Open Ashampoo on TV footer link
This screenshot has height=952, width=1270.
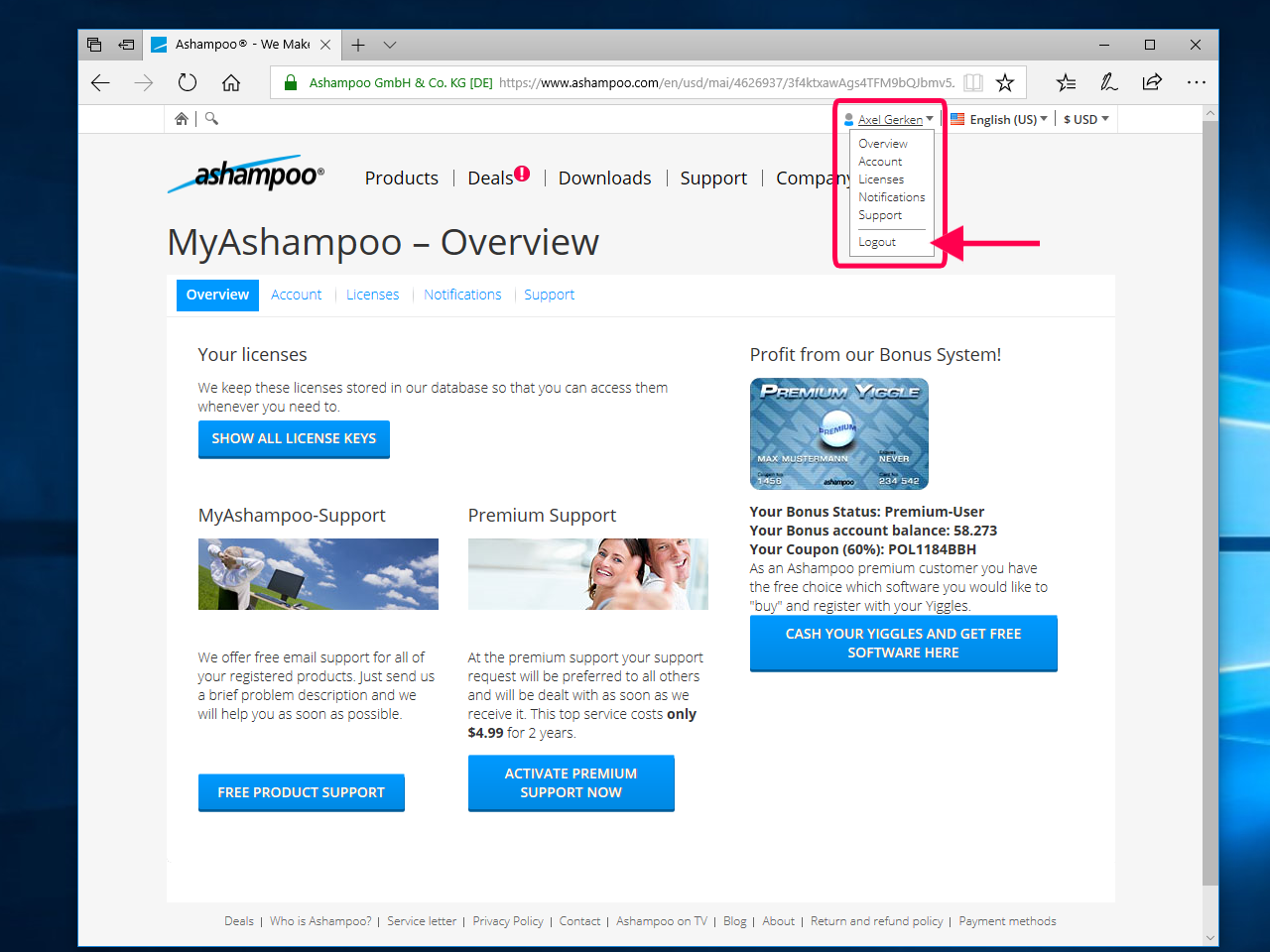[x=662, y=921]
